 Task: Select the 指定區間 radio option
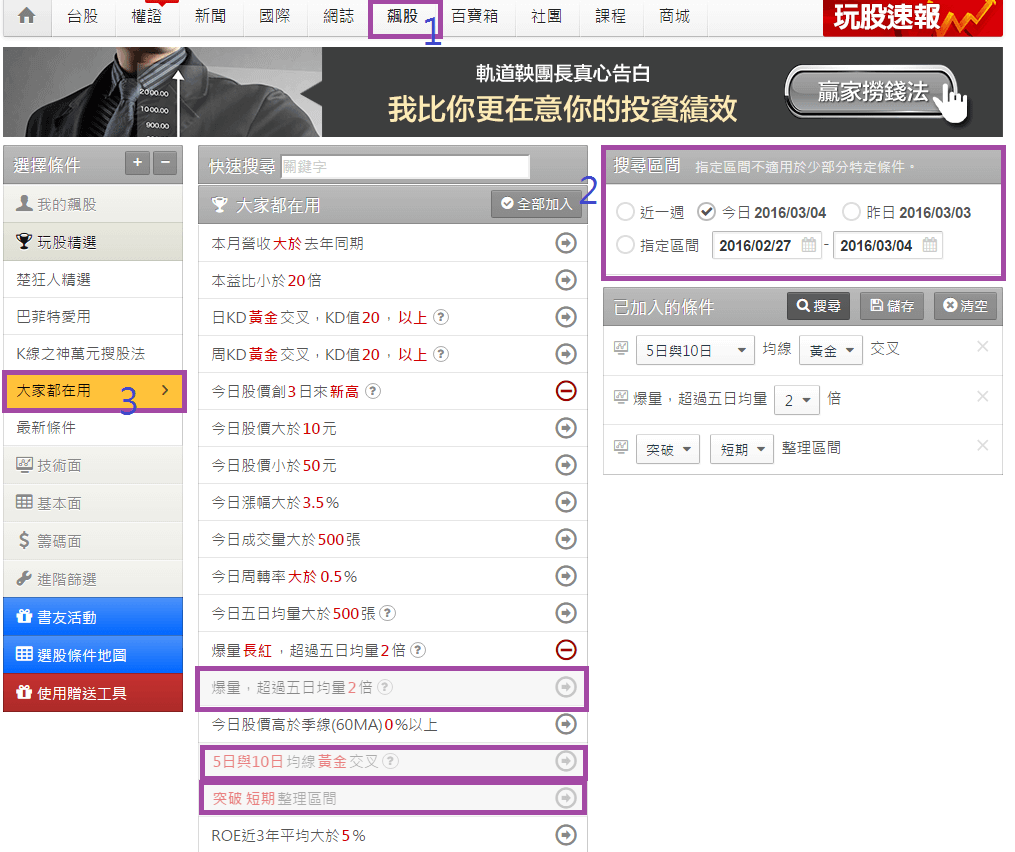[625, 245]
